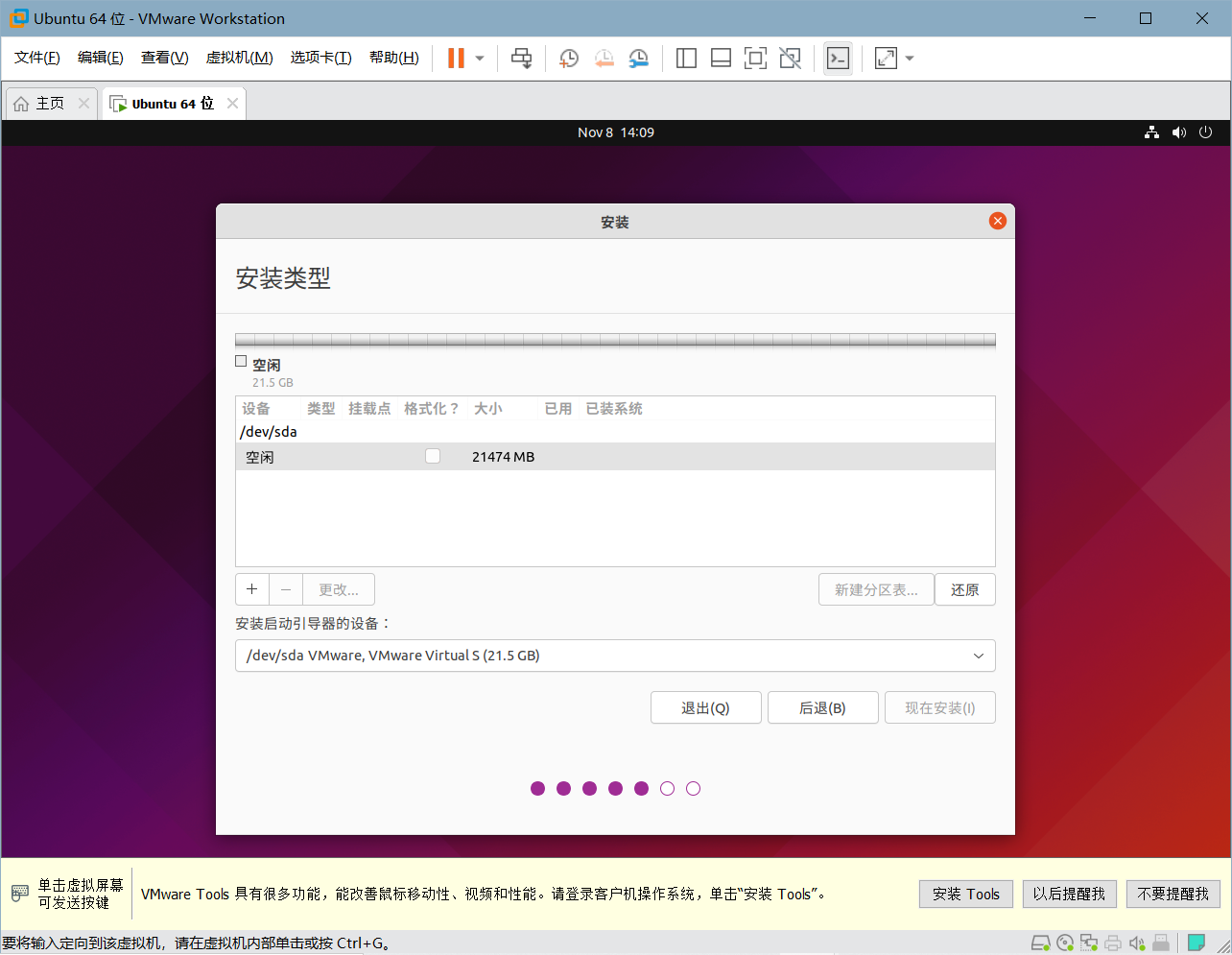The height and width of the screenshot is (955, 1232).
Task: Click the 更改... button
Action: [339, 589]
